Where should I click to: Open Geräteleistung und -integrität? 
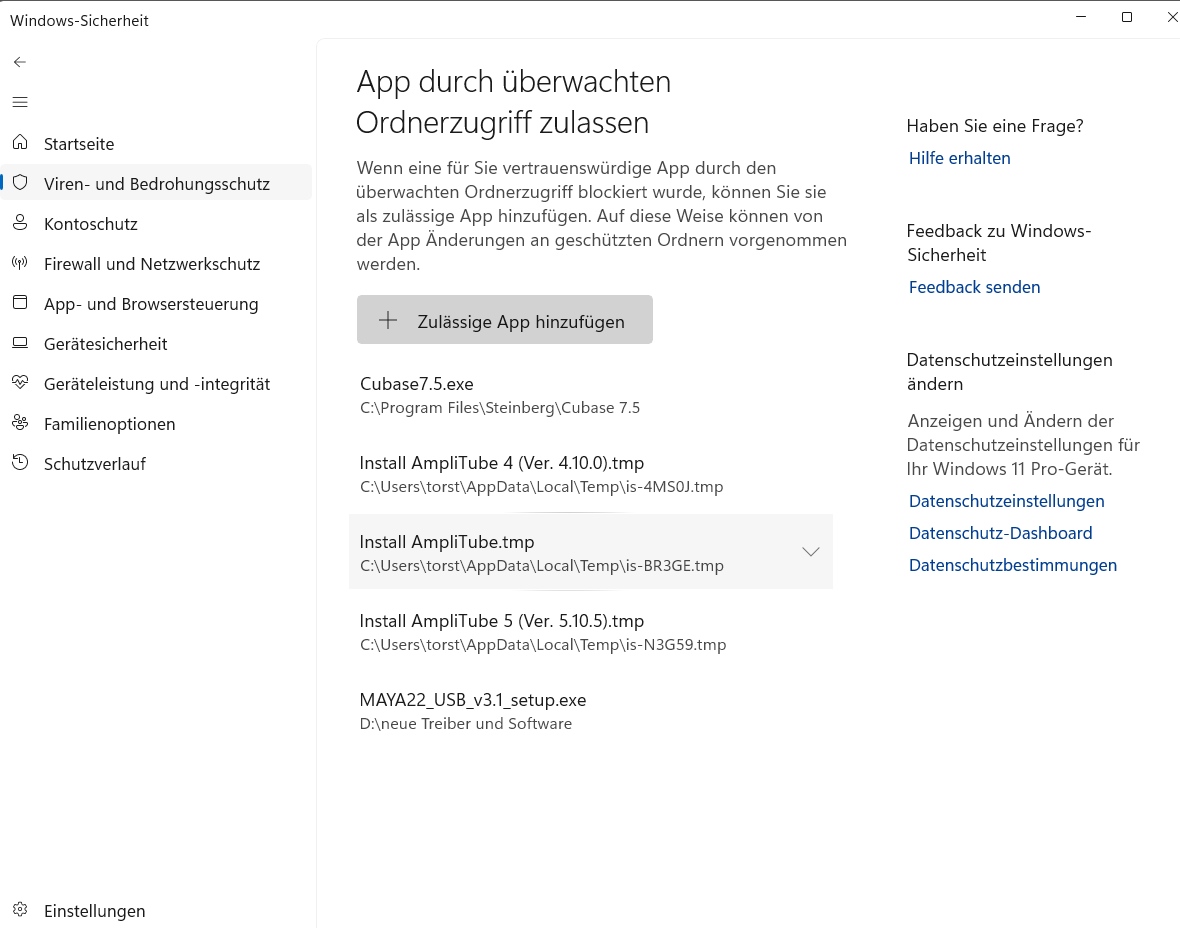click(x=157, y=383)
